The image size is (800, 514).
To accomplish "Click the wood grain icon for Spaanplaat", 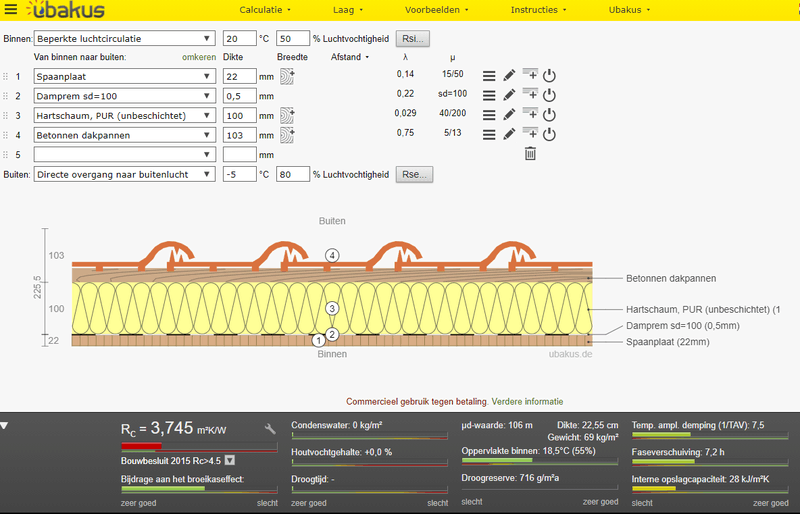I will [286, 76].
